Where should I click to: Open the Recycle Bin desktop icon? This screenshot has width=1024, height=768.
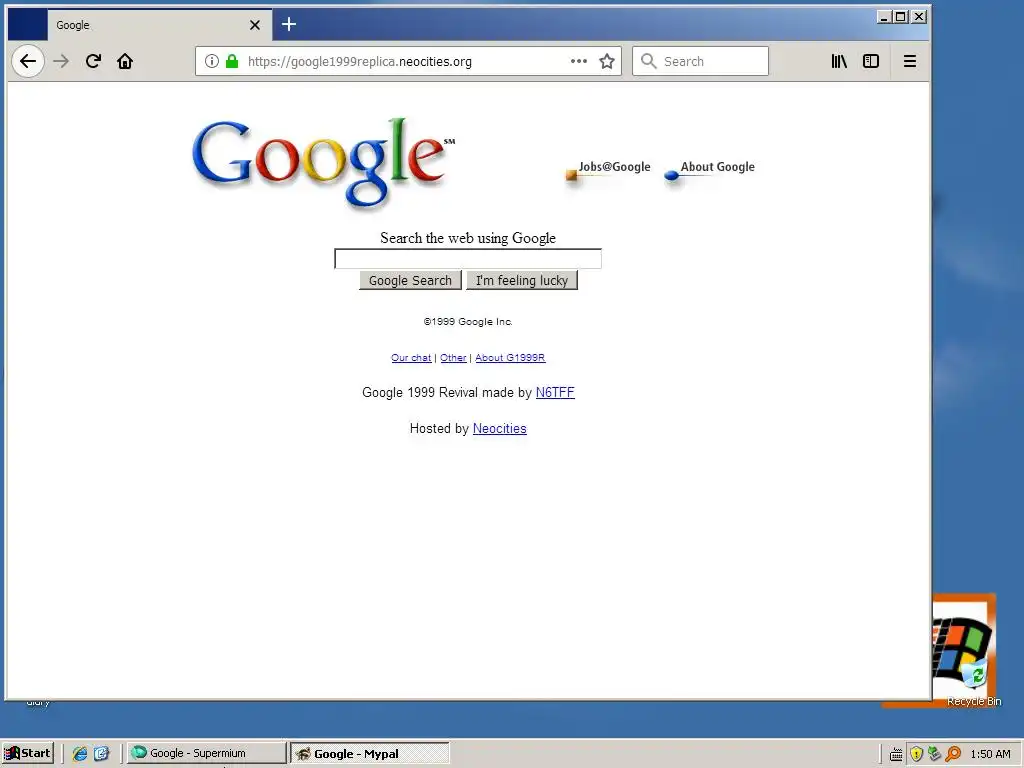[973, 682]
